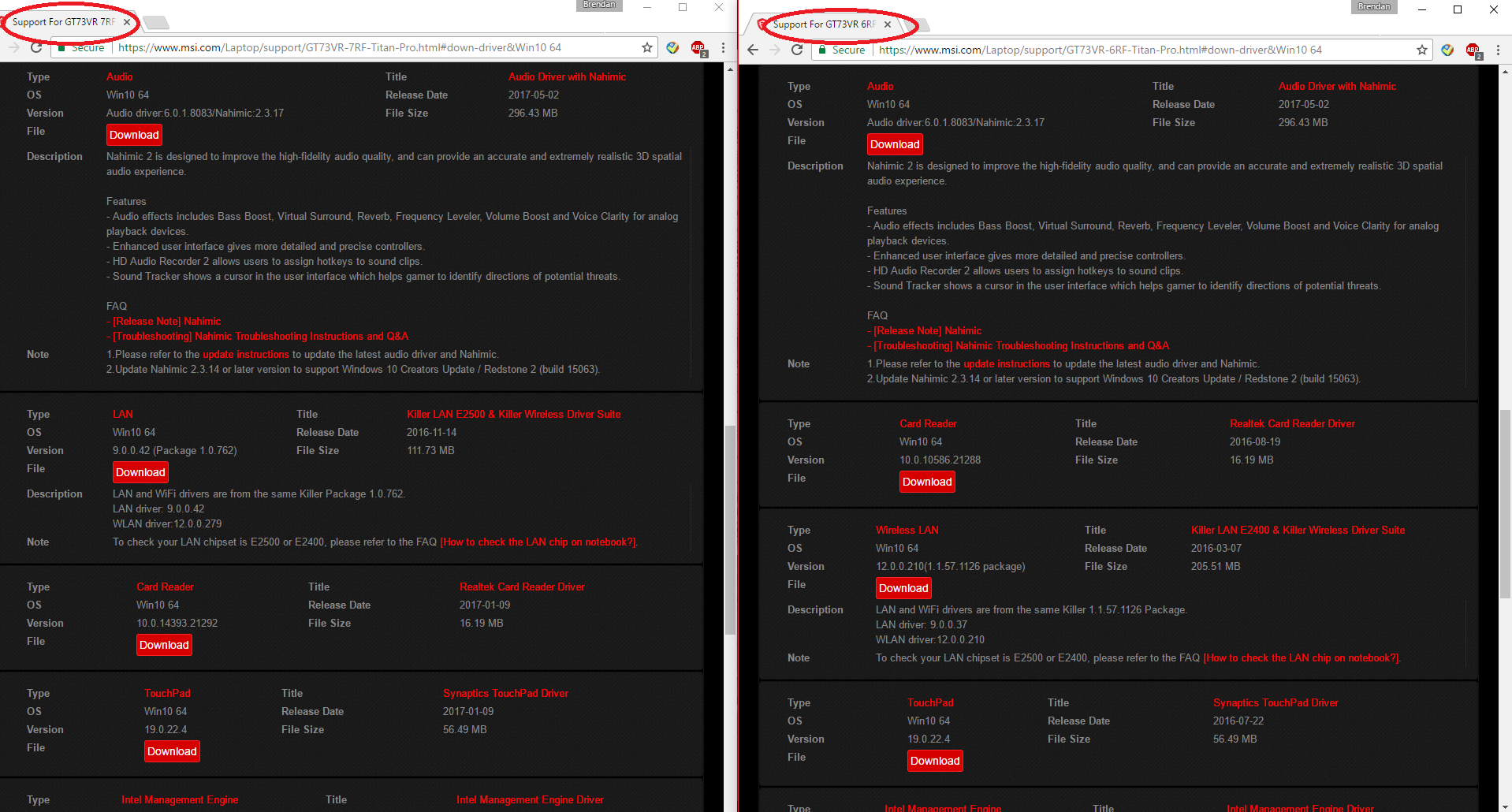Click Killer LAN E2500 & Killer Wireless Driver Suite title
The image size is (1512, 812).
tap(513, 414)
